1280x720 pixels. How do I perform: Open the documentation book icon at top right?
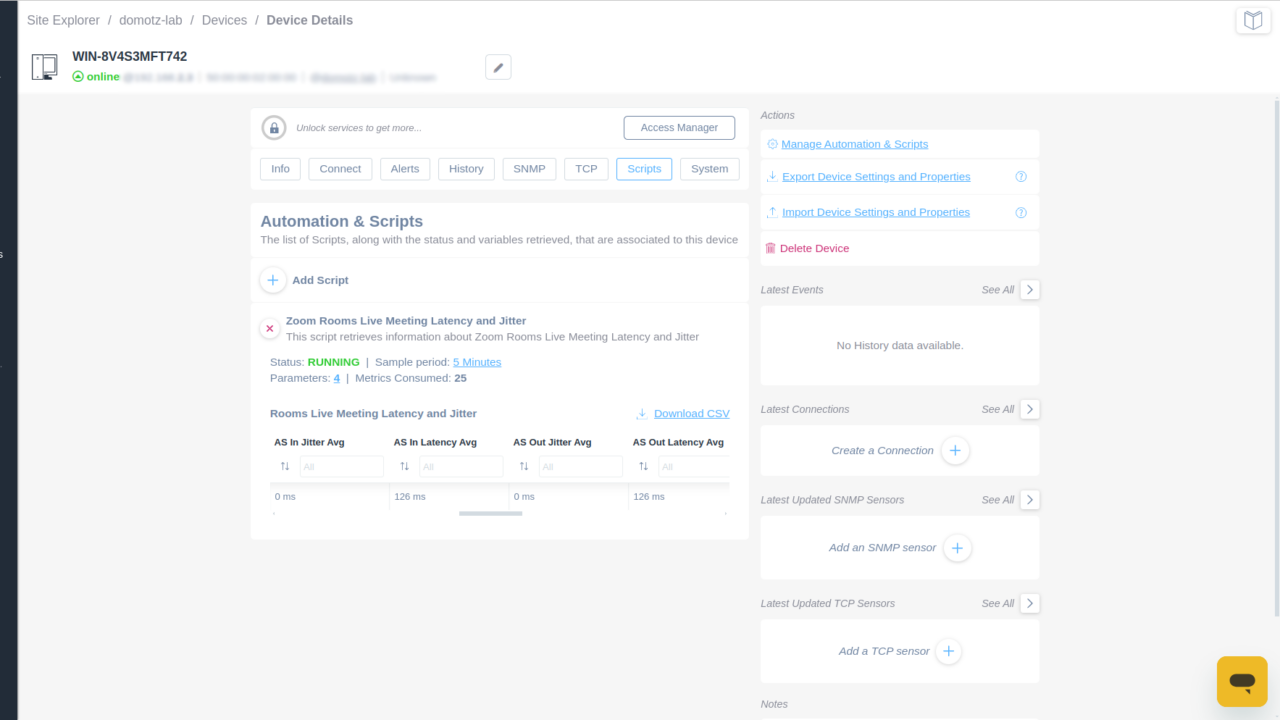(x=1253, y=20)
